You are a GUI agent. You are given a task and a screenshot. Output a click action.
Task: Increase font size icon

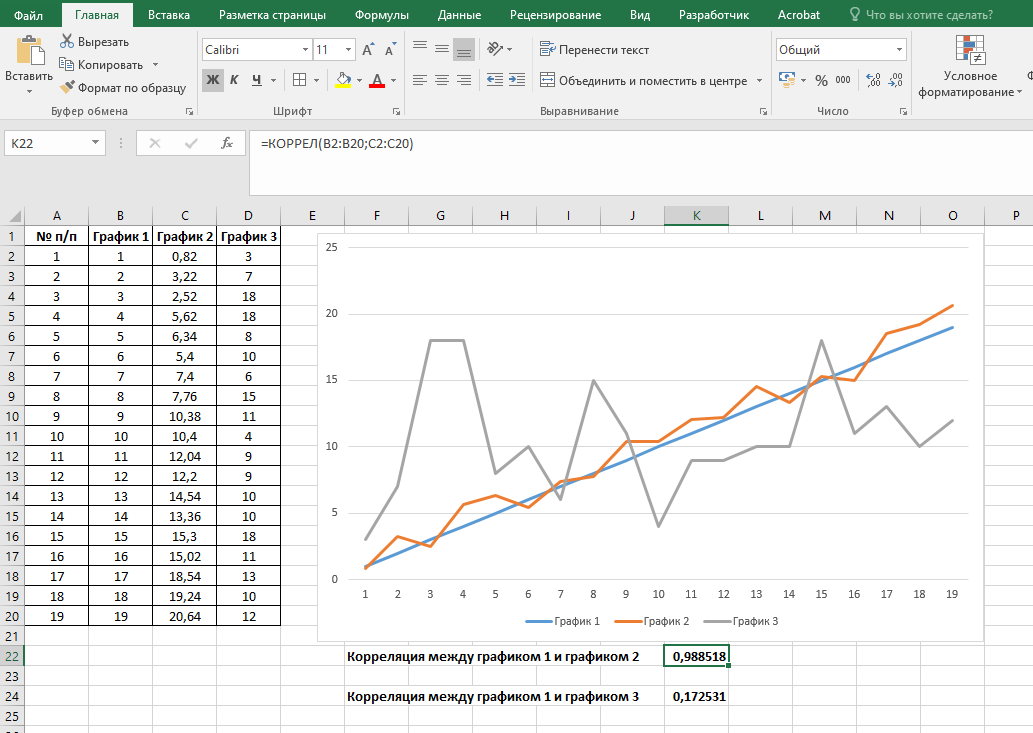368,50
